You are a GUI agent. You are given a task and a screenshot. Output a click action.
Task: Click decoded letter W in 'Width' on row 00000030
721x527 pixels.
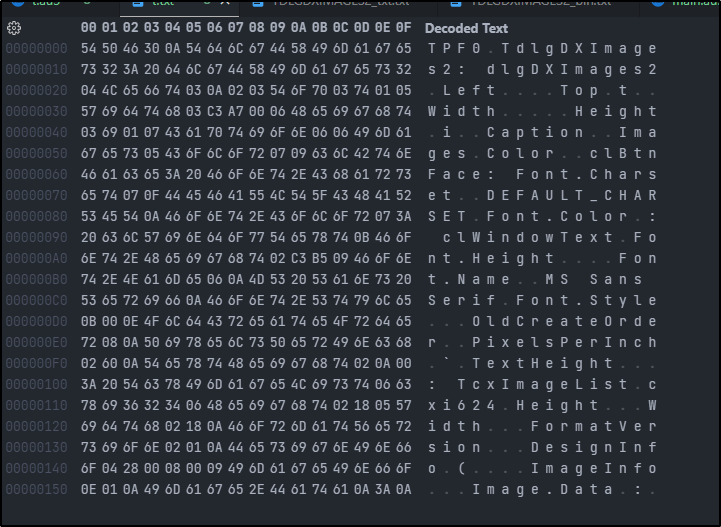[x=432, y=111]
